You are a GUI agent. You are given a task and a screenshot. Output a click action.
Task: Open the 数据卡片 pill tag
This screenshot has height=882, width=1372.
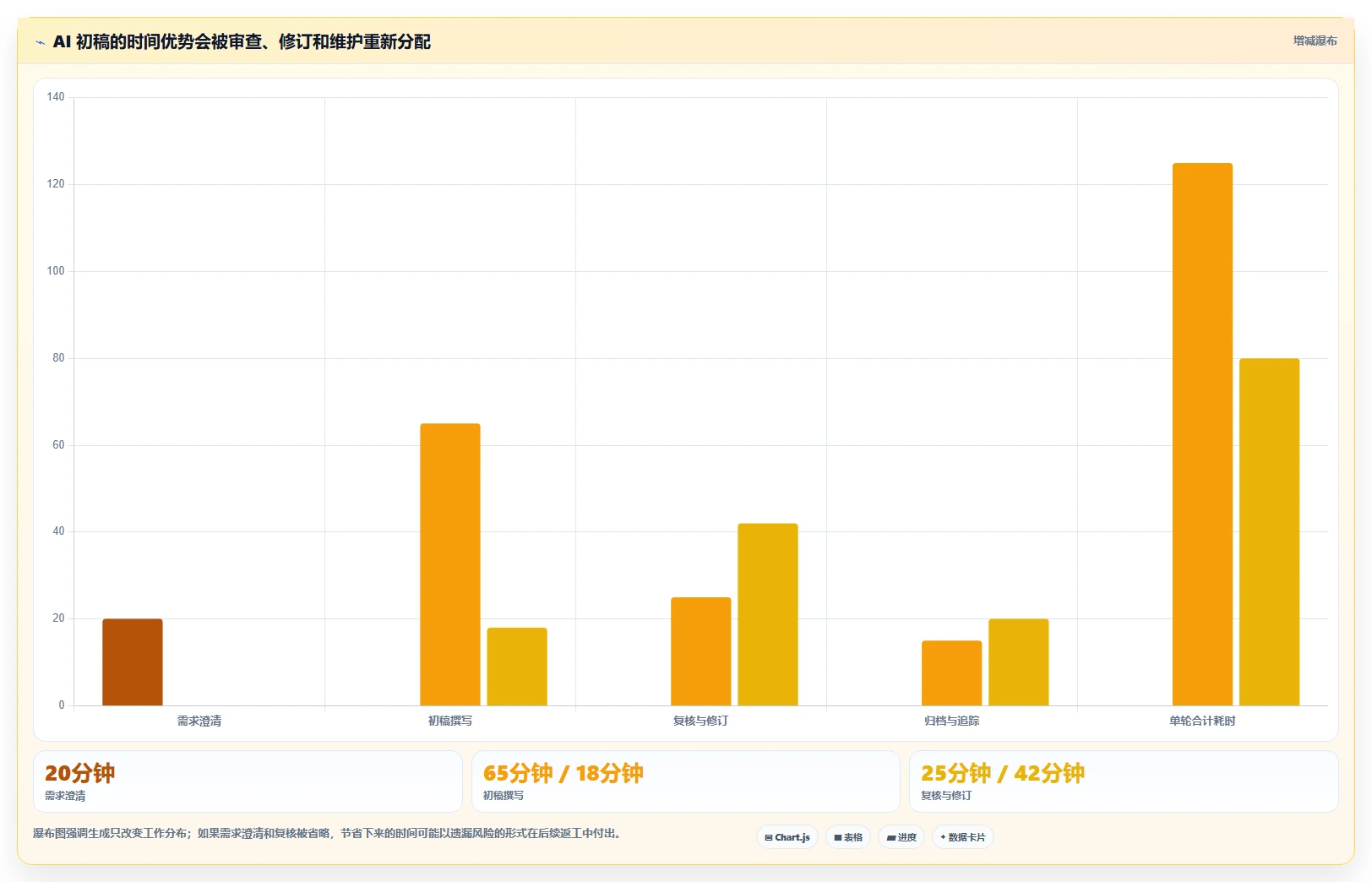pos(963,837)
